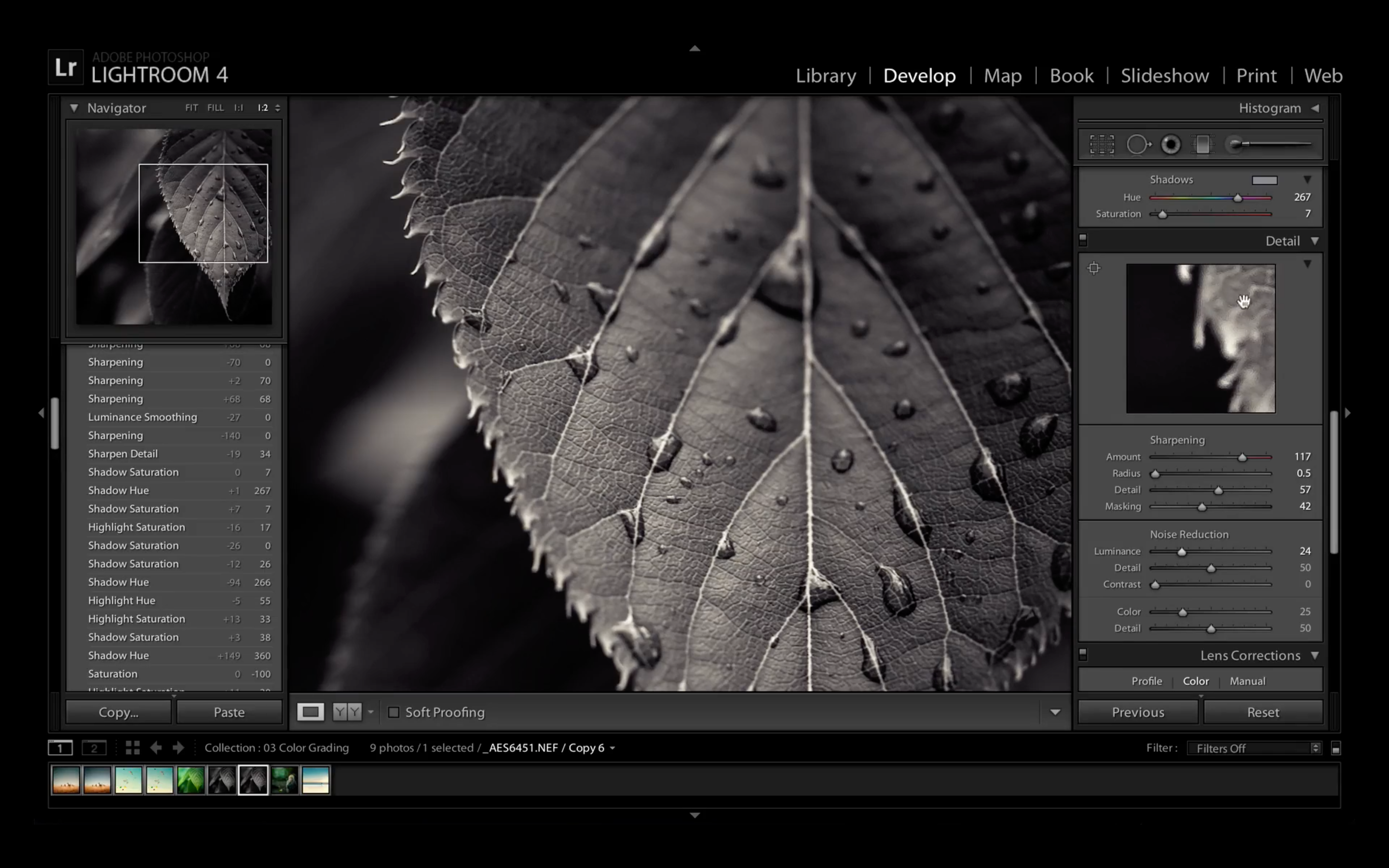Viewport: 1389px width, 868px height.
Task: Click the Color label swatch in Lens Corrections
Action: pyautogui.click(x=1196, y=681)
